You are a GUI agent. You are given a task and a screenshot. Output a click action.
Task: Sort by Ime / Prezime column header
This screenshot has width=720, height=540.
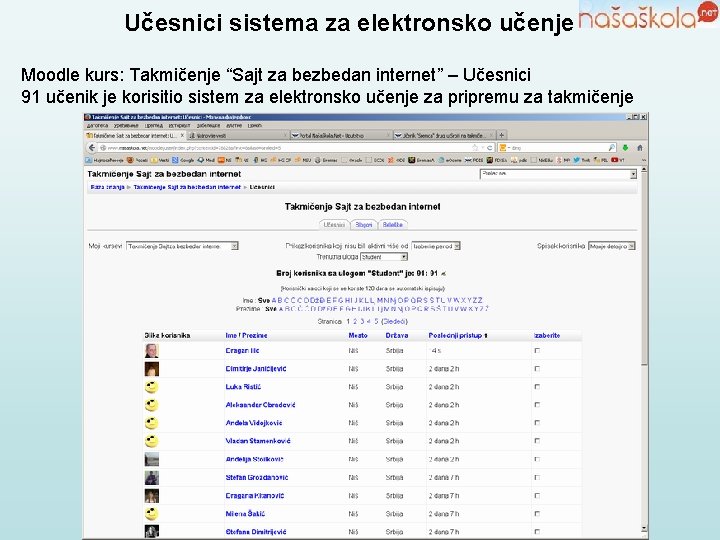pyautogui.click(x=246, y=336)
